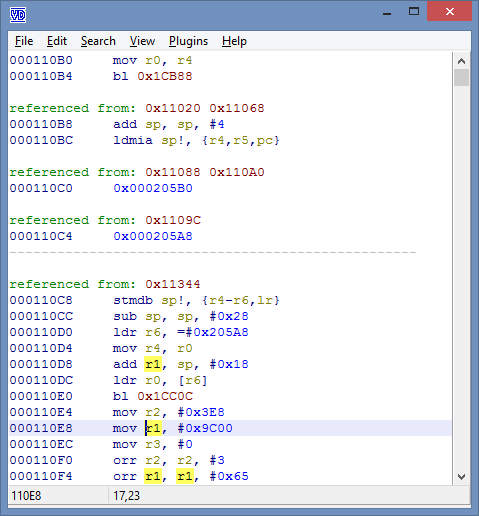Click status bar address 110E8

(26, 496)
